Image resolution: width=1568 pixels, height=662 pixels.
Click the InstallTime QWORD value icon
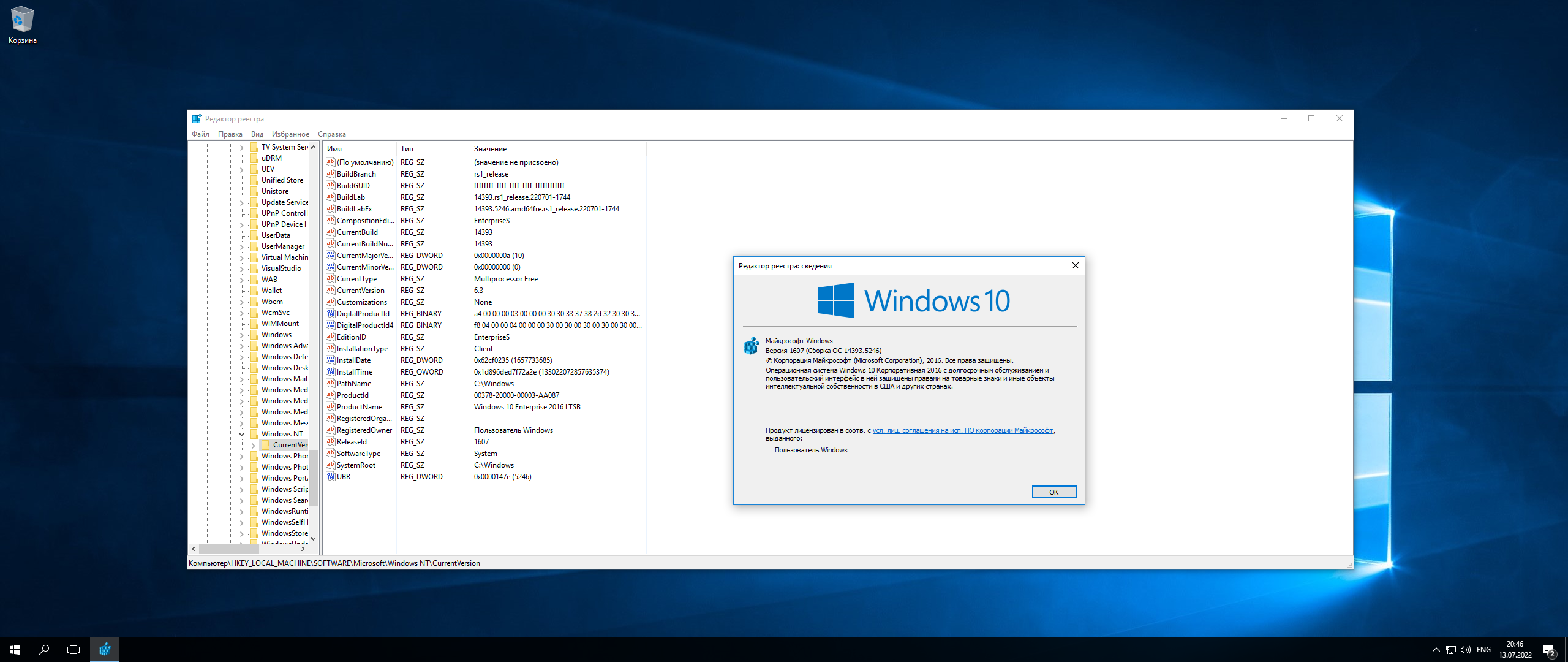[331, 371]
